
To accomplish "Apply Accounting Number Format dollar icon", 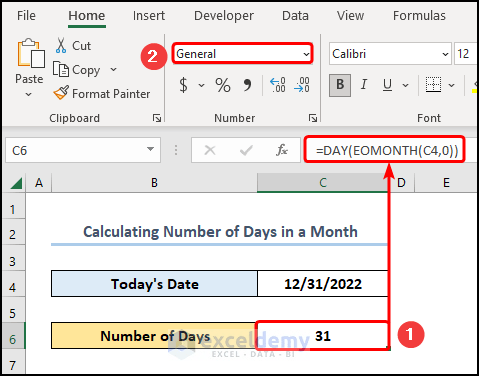I will tap(183, 85).
